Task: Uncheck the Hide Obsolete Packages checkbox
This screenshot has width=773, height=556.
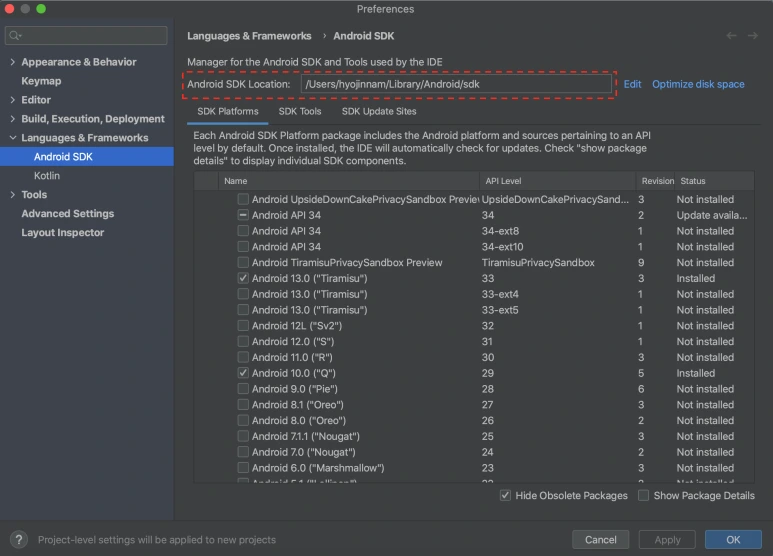Action: [506, 495]
